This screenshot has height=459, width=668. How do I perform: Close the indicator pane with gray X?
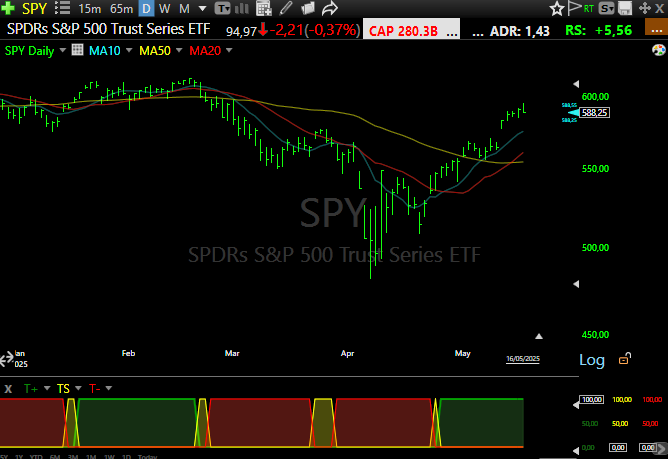8,389
